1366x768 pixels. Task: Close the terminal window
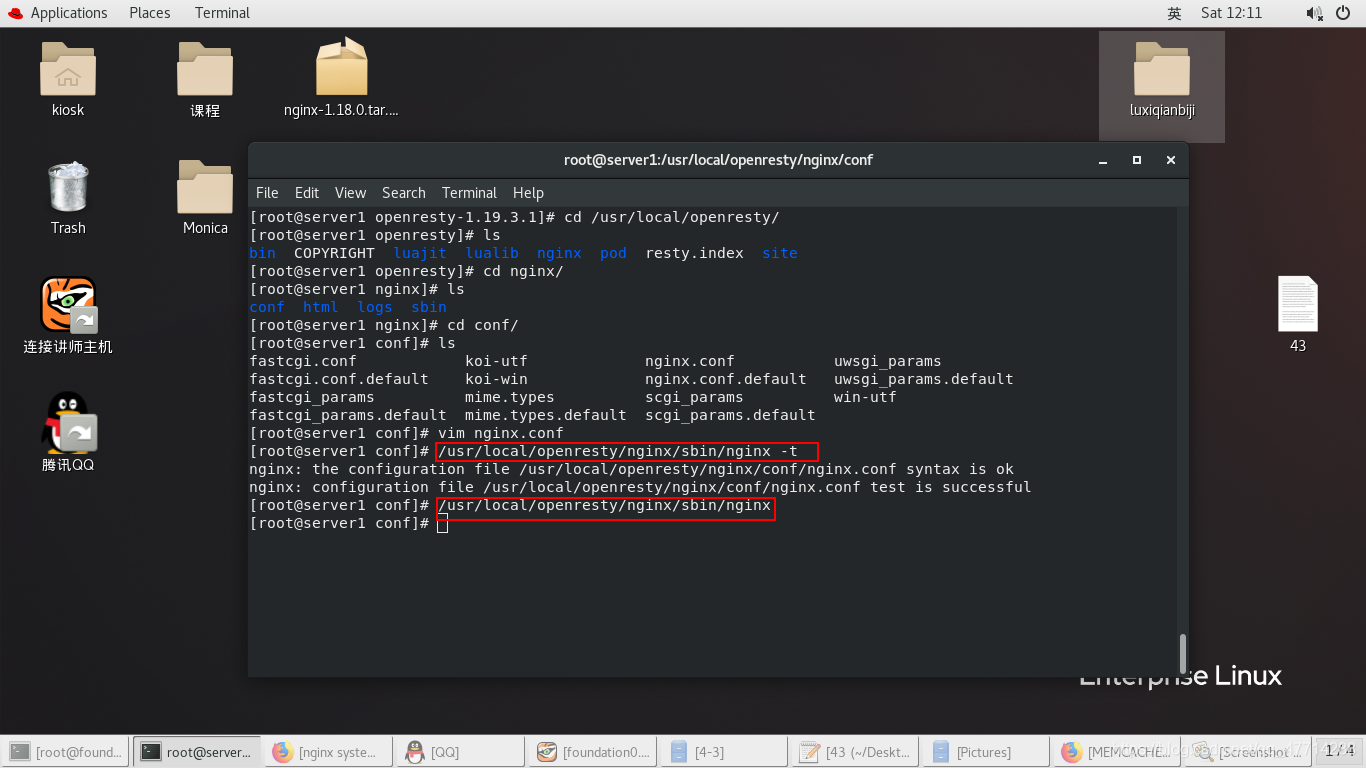[x=1170, y=160]
